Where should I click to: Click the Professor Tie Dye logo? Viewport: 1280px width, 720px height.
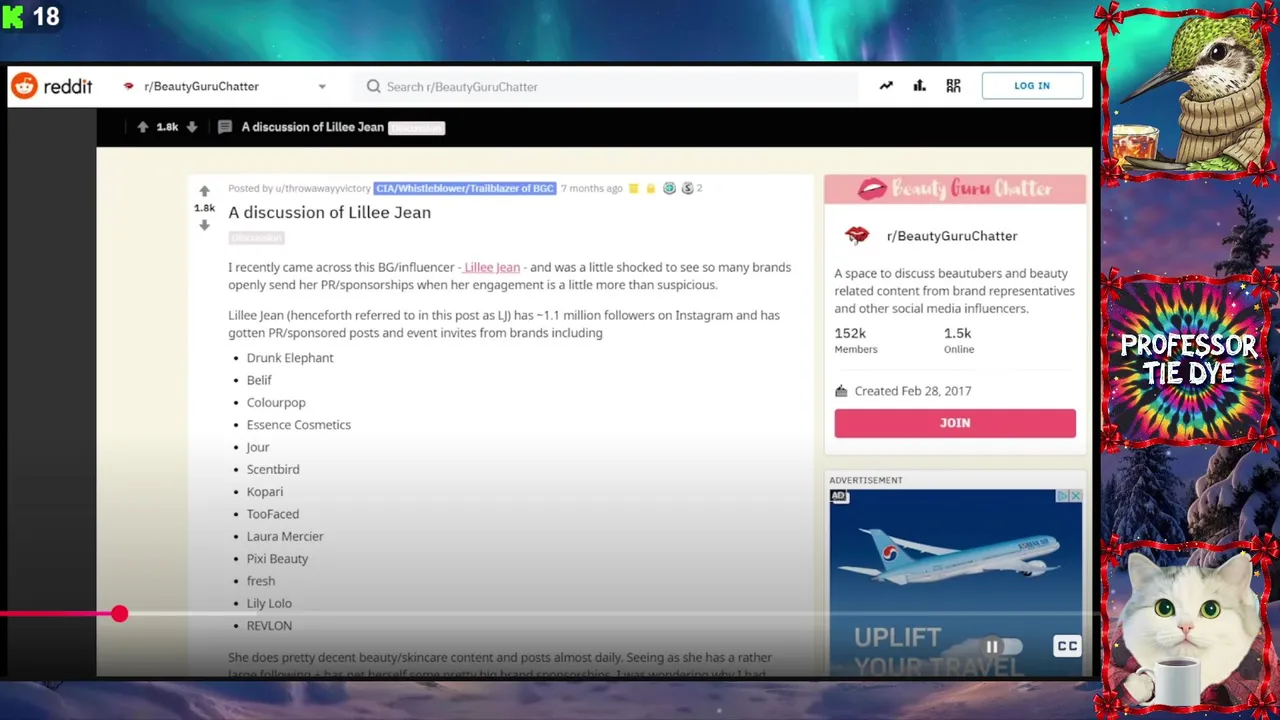pos(1189,359)
